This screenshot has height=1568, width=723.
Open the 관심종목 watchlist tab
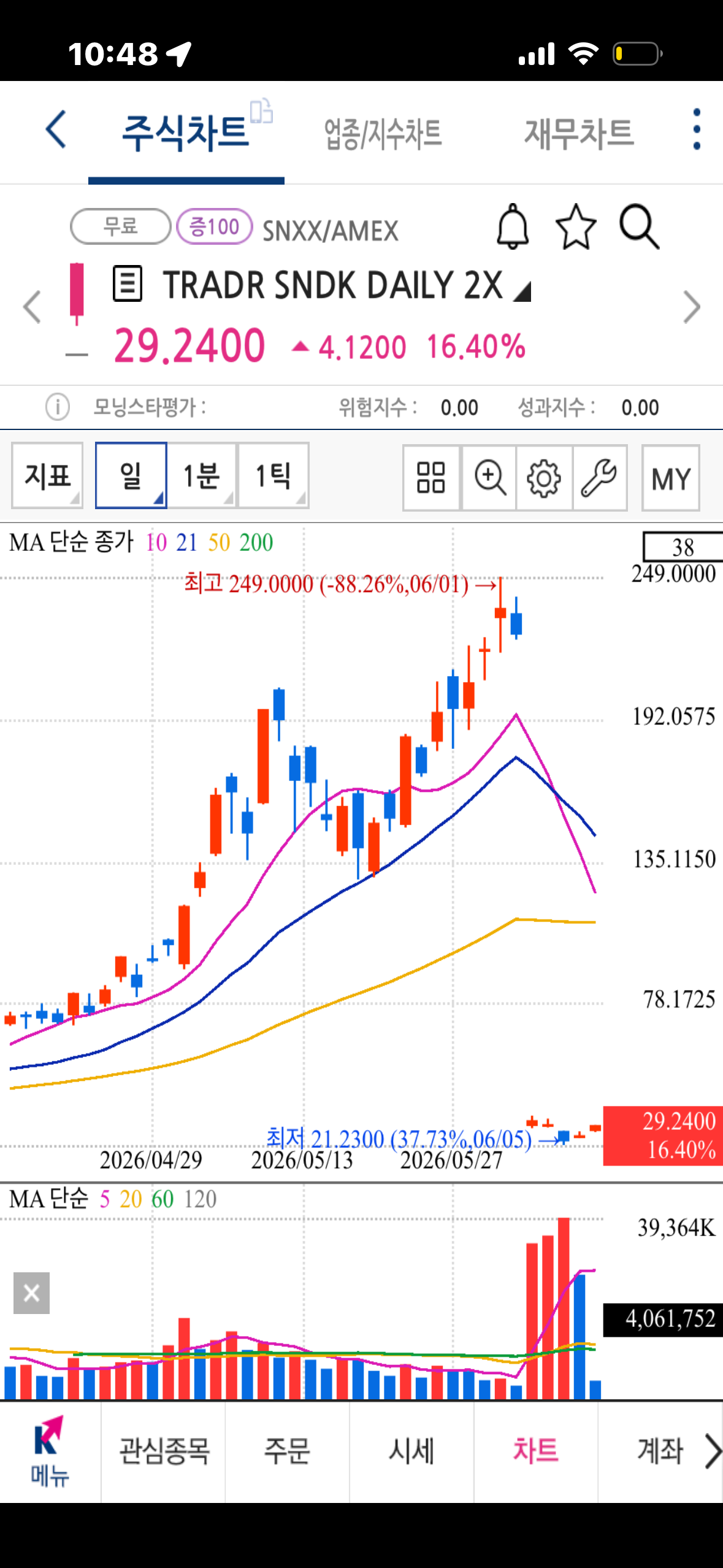point(164,1451)
